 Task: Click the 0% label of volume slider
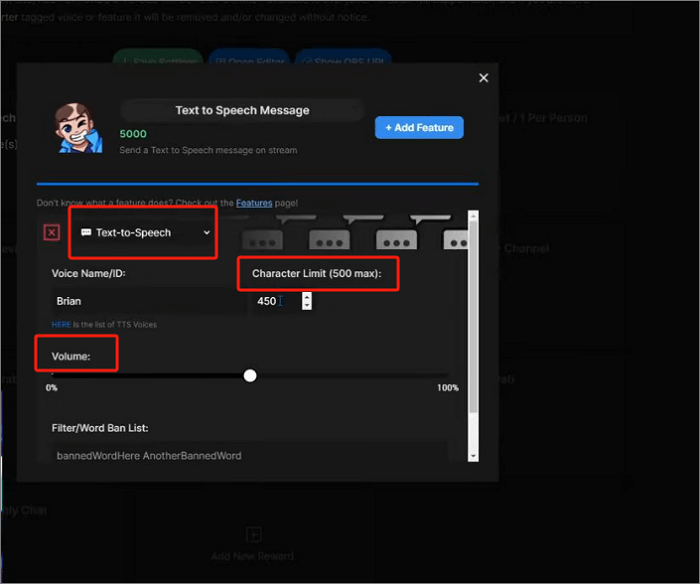point(51,388)
